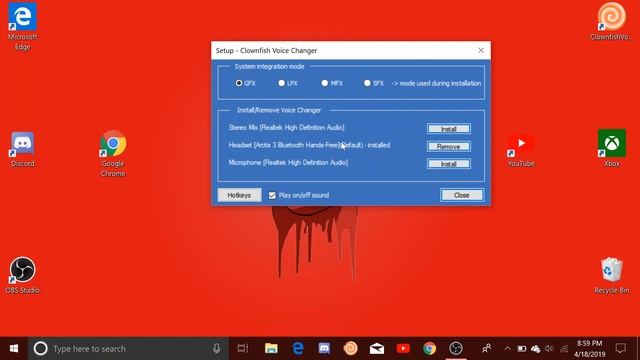The image size is (640, 360).
Task: Open Microsoft Edge desktop shortcut
Action: pos(22,26)
